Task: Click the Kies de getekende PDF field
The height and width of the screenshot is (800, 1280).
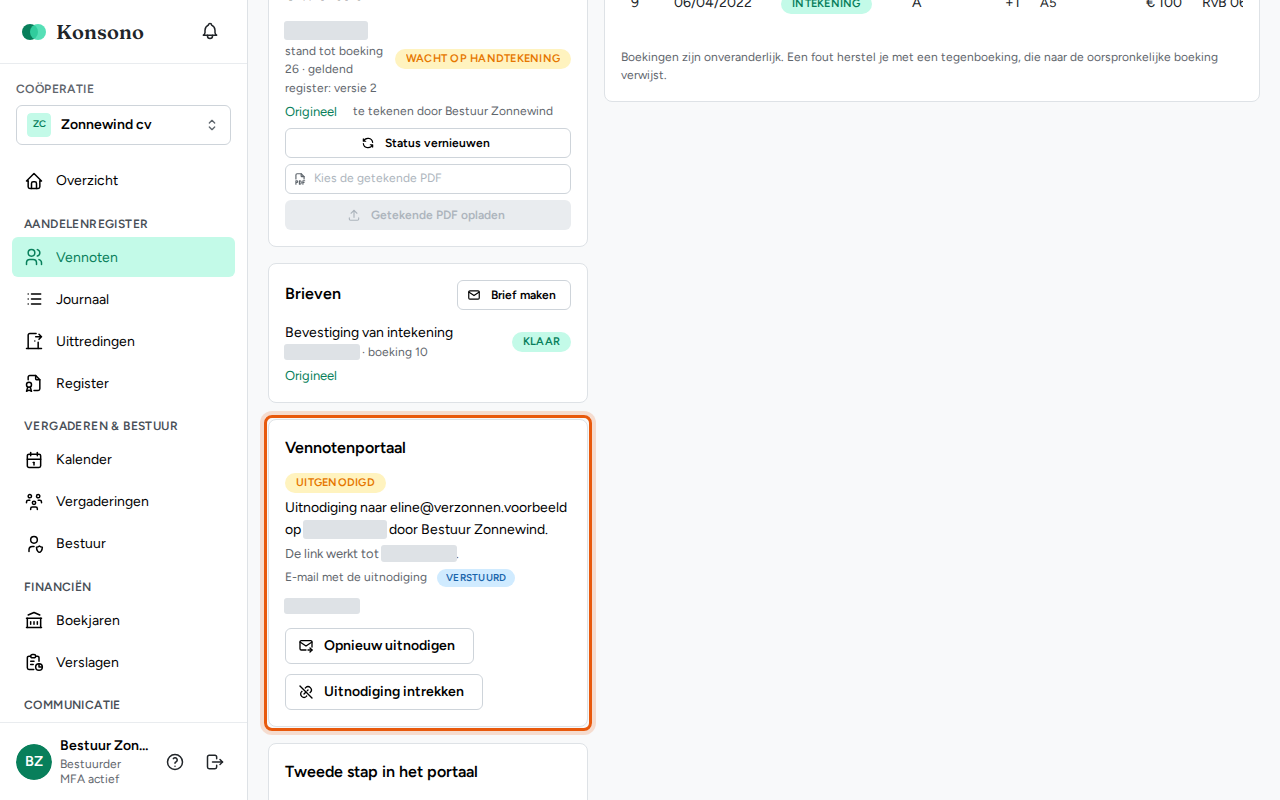Action: (428, 179)
